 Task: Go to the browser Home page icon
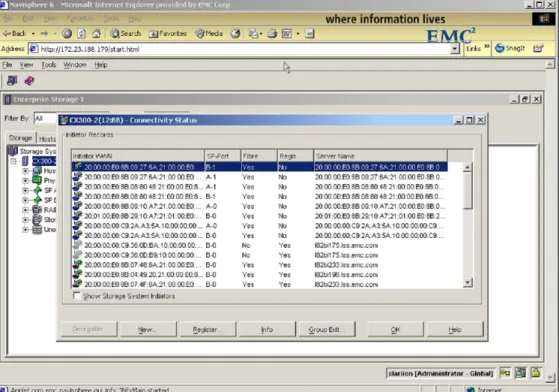pyautogui.click(x=96, y=33)
